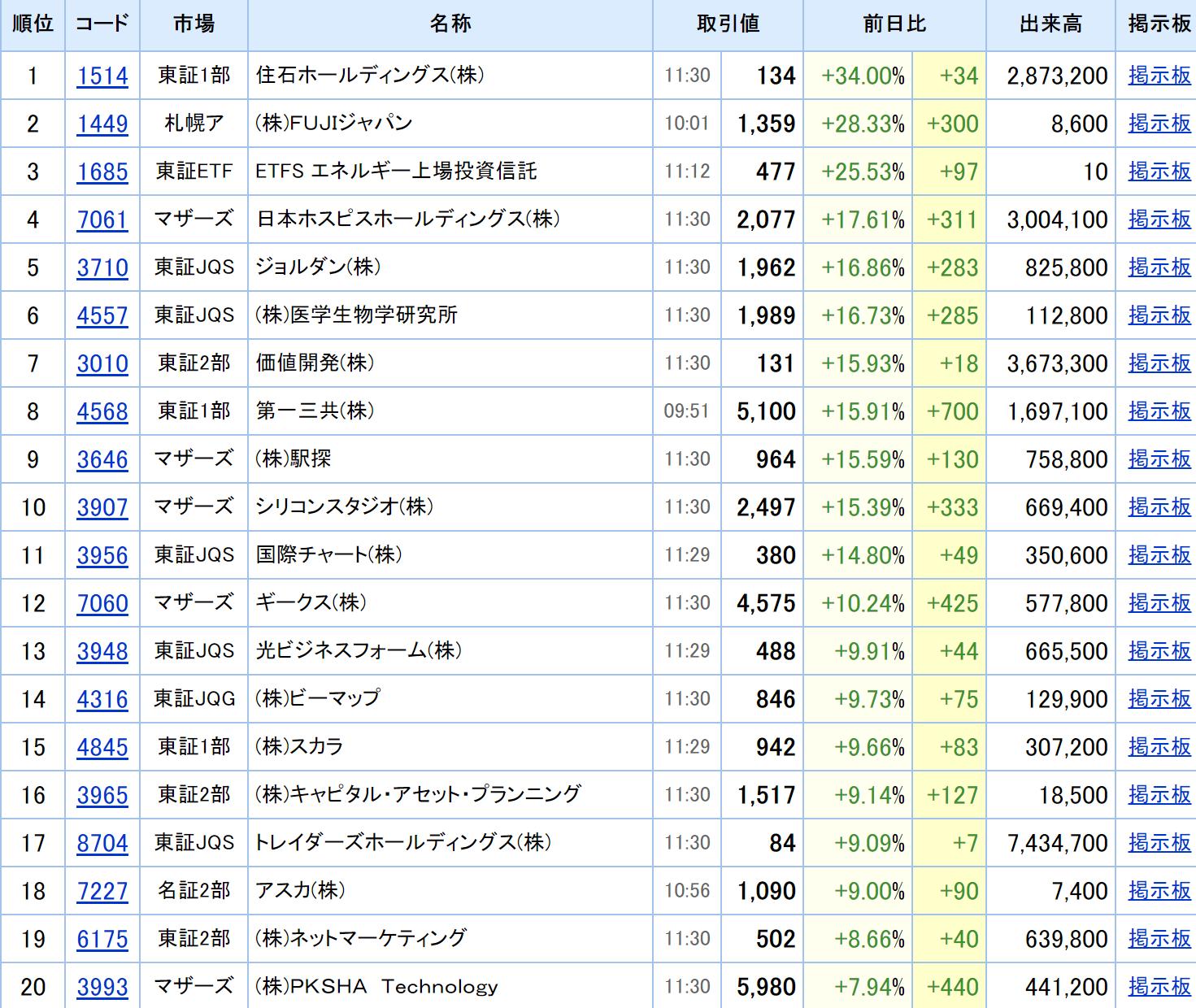Select the 札幌ア market cell
The image size is (1196, 1008).
point(194,124)
